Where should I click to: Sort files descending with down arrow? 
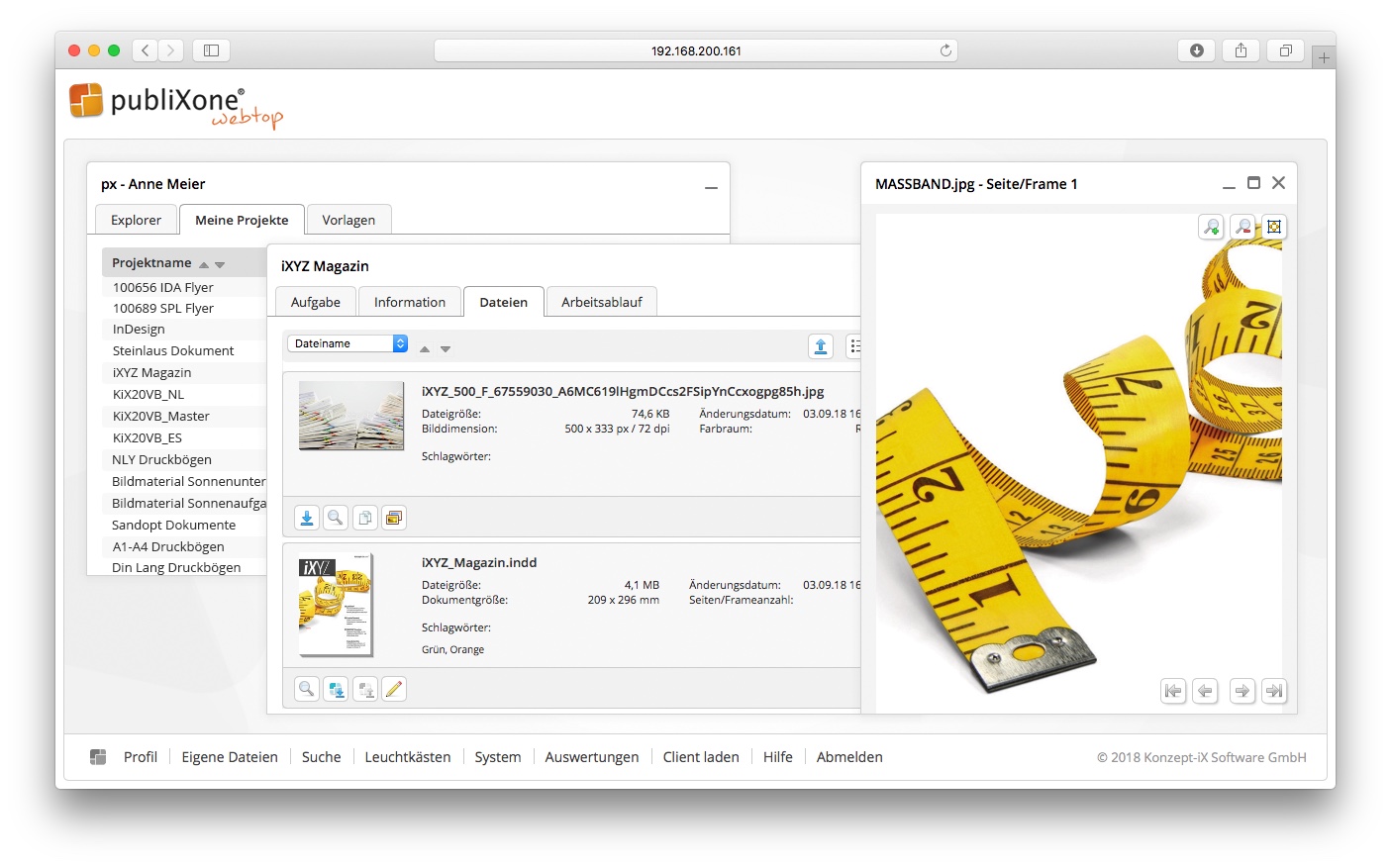point(446,349)
